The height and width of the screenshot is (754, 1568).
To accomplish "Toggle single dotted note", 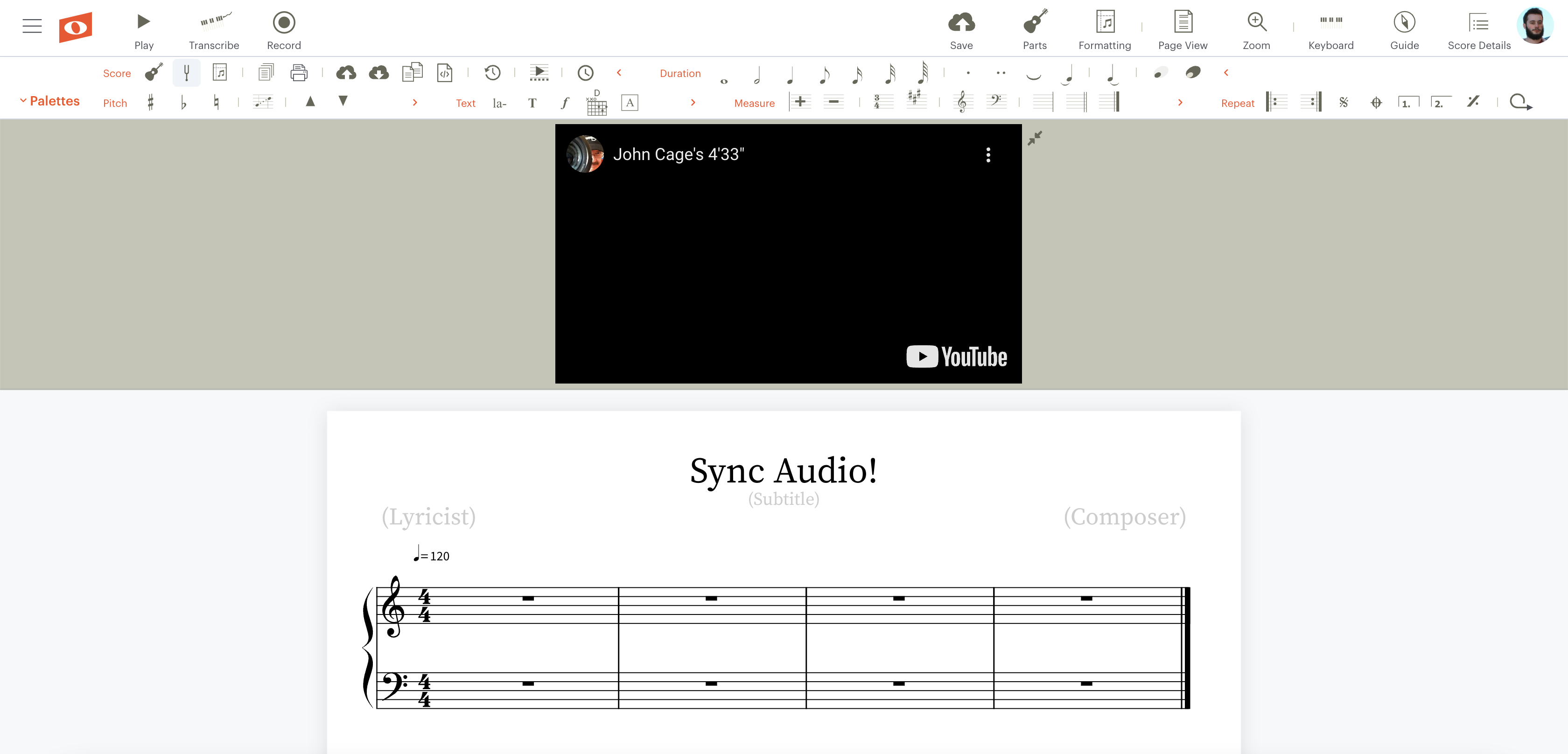I will [968, 73].
